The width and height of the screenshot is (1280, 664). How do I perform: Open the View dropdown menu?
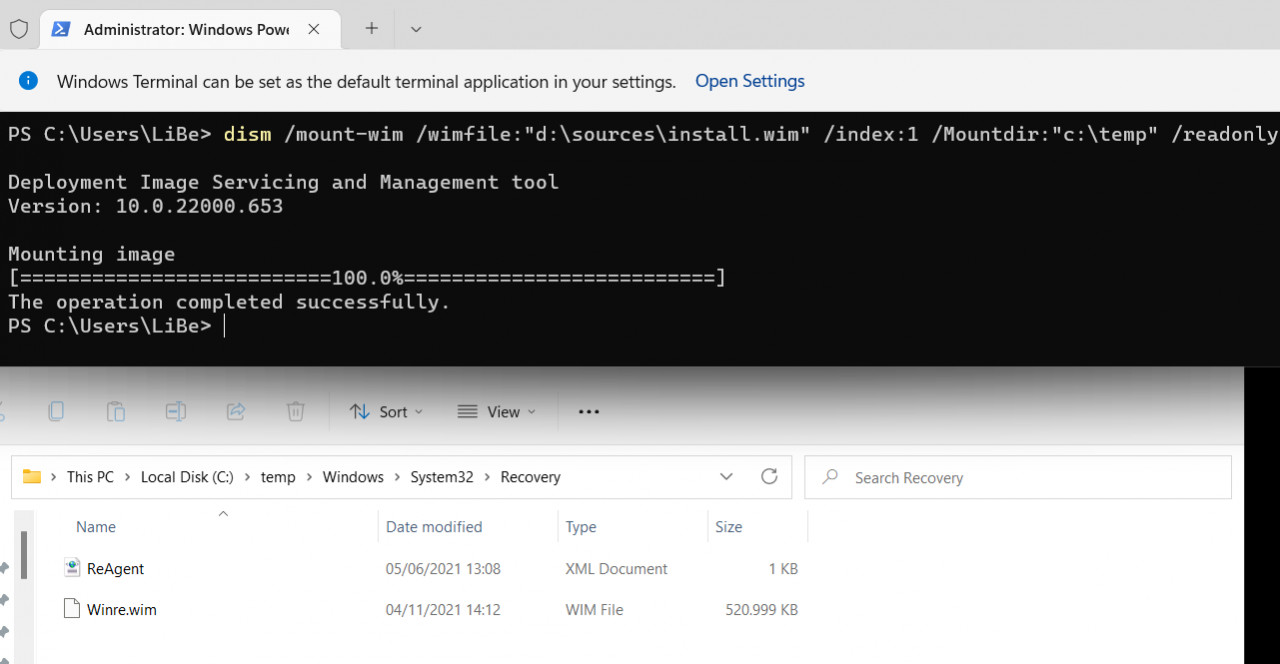click(496, 412)
